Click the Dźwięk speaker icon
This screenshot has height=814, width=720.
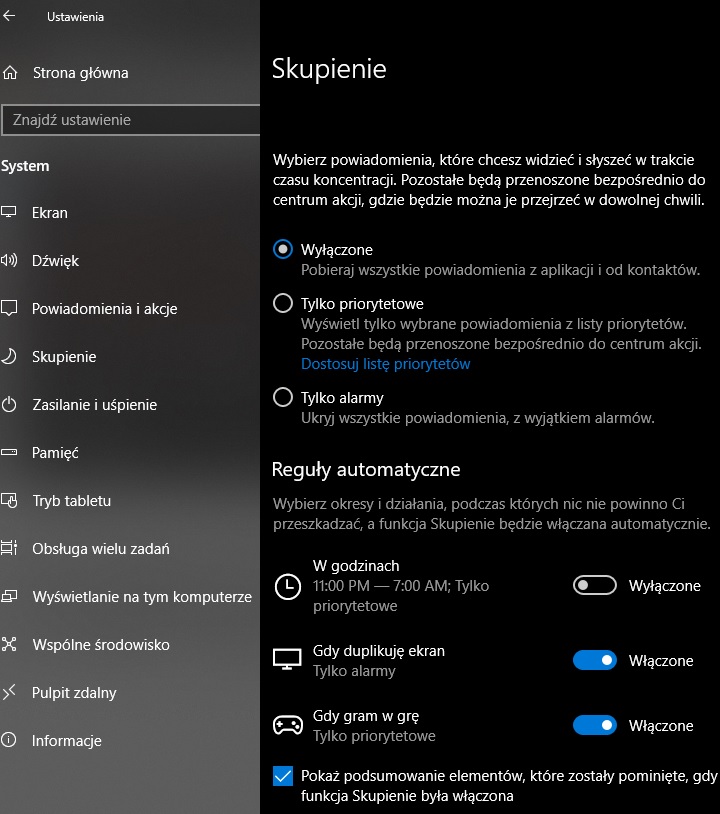(x=9, y=261)
